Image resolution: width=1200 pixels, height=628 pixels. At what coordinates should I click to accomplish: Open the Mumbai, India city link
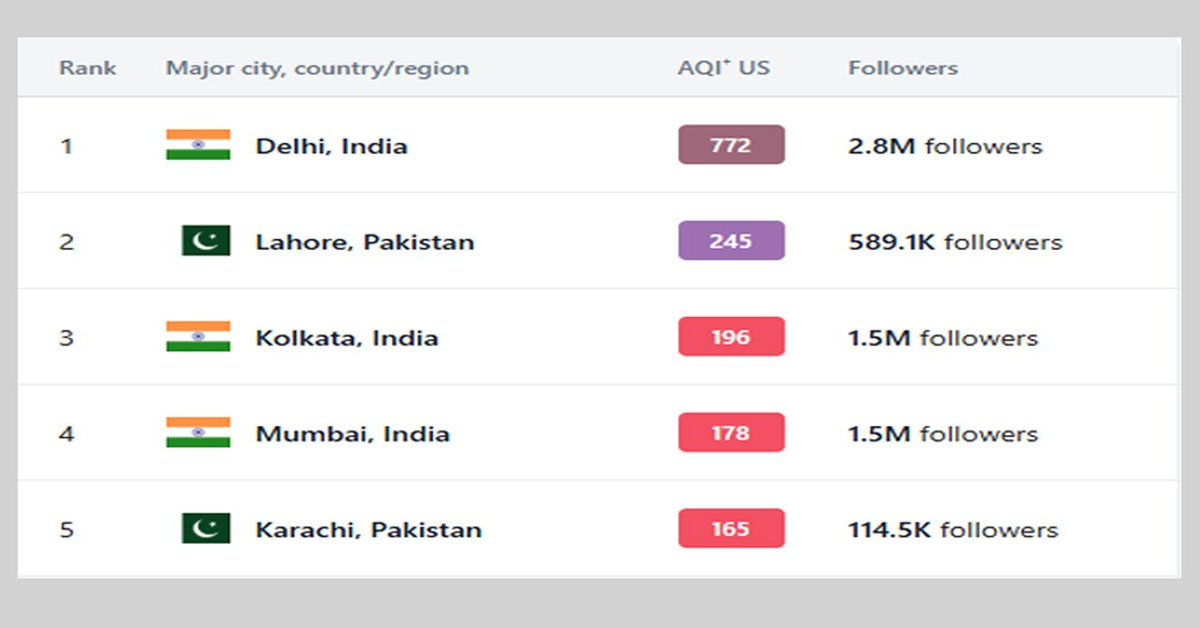[352, 434]
